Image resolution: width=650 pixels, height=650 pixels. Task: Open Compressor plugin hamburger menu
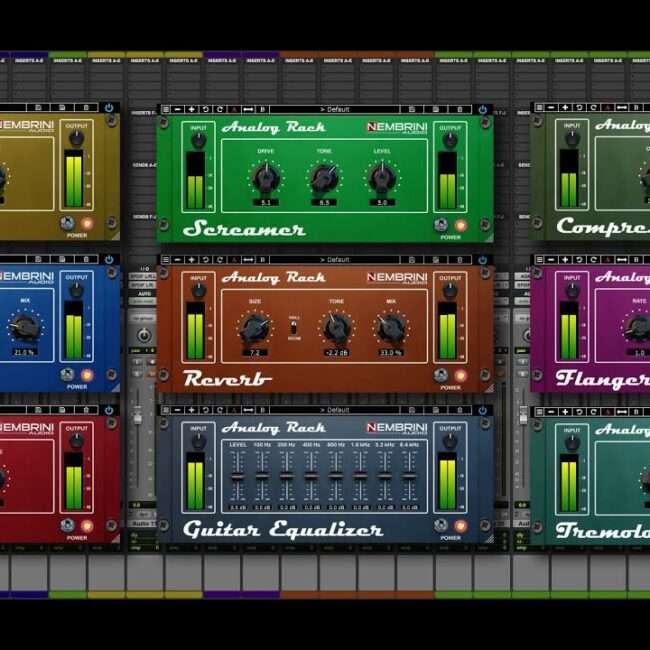(x=539, y=108)
